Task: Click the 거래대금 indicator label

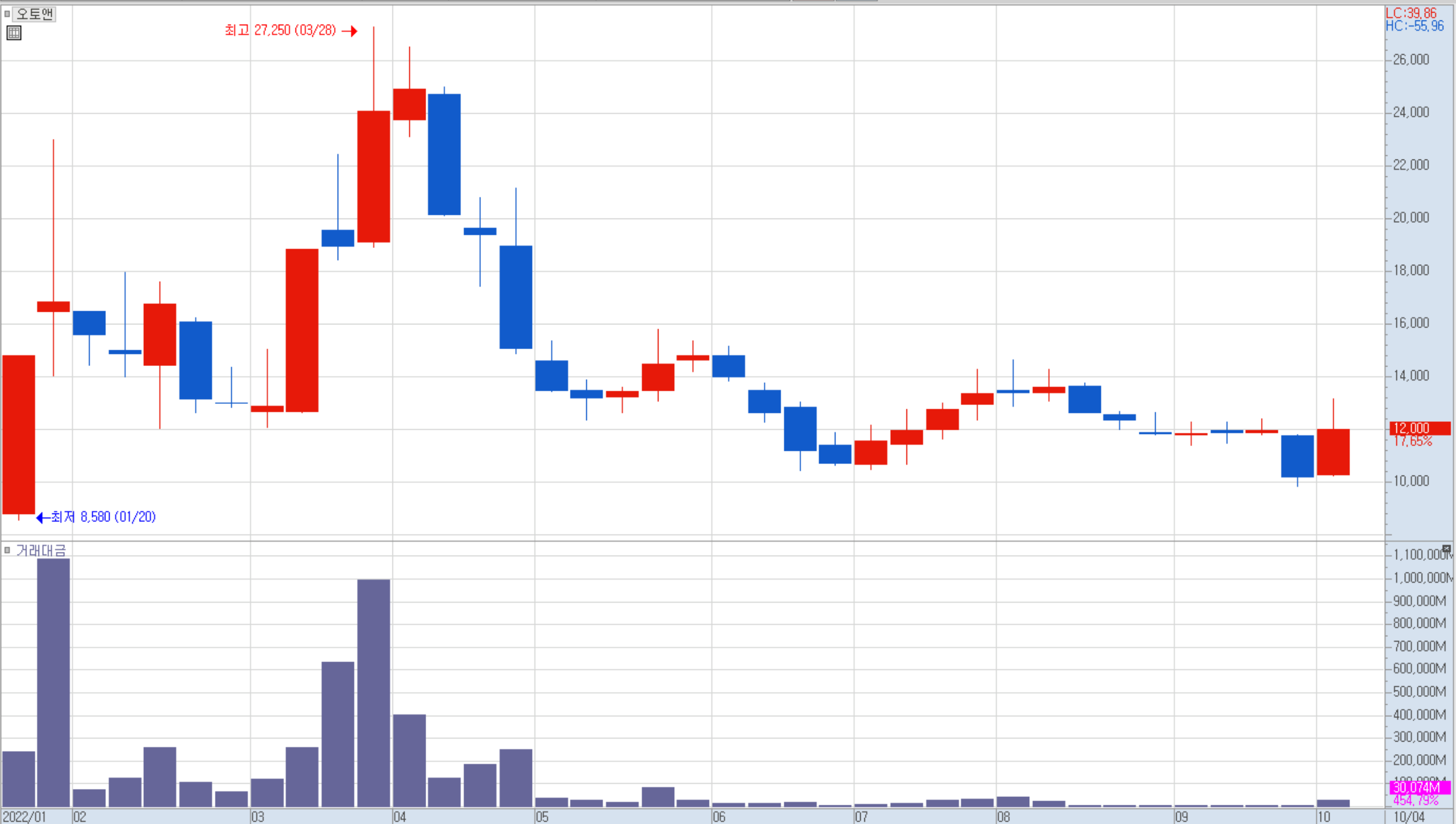Action: (x=41, y=550)
